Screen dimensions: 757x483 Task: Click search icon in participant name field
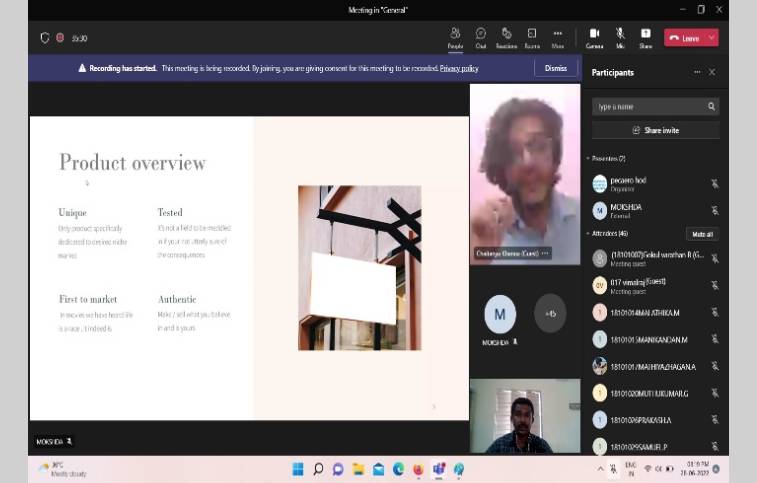[x=711, y=106]
